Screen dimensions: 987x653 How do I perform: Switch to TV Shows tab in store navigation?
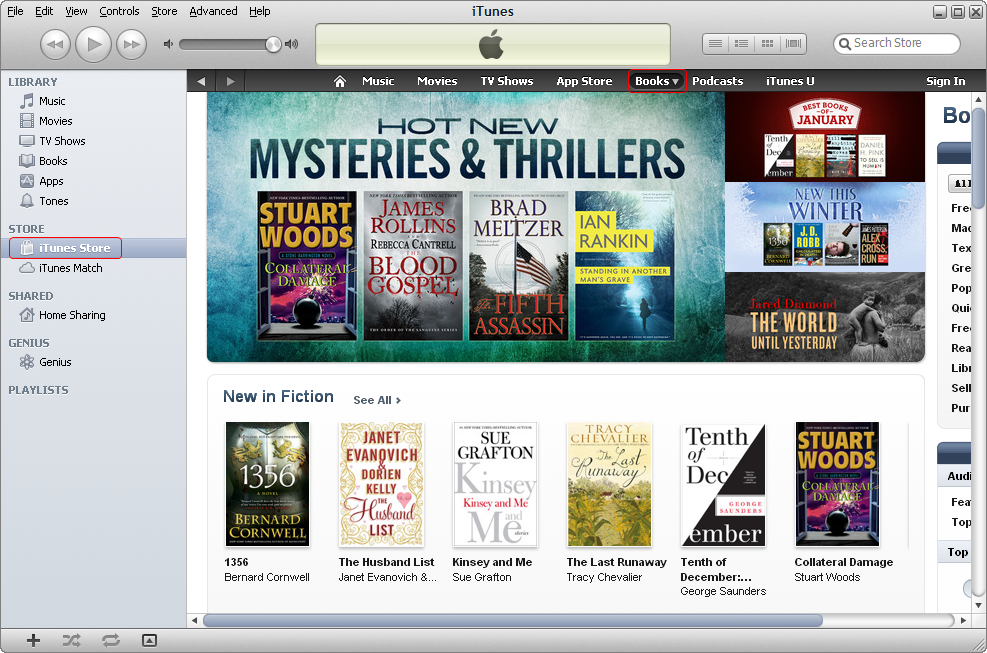pyautogui.click(x=507, y=81)
